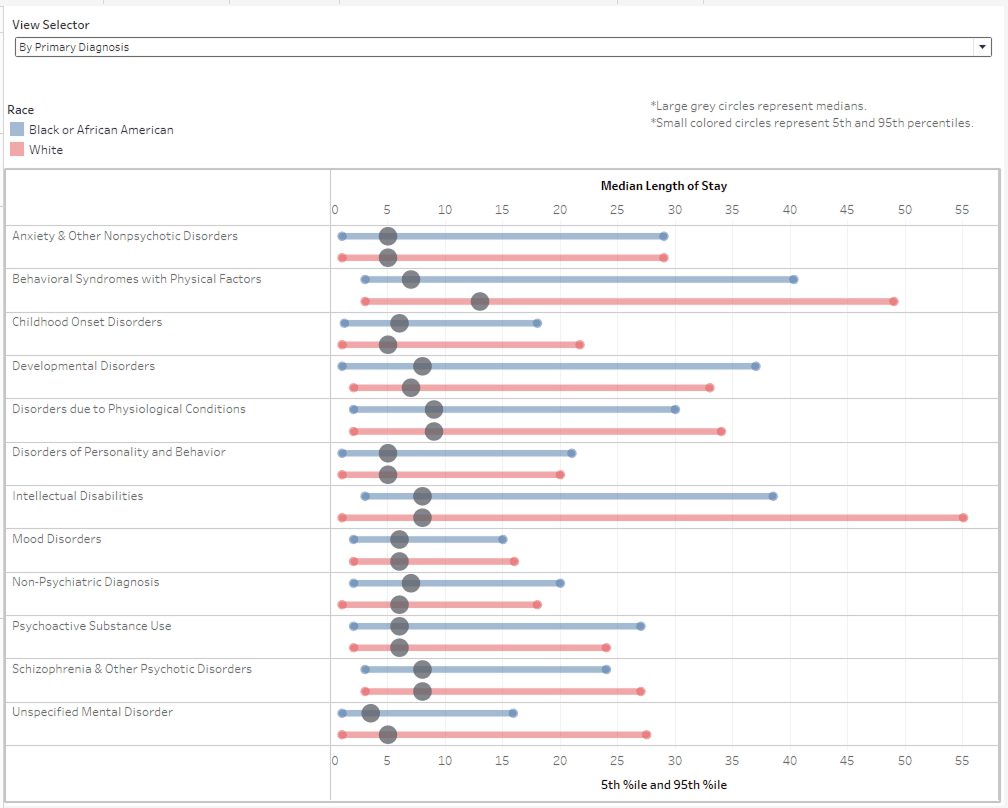
Task: Click the 'Schizophrenia & Other Psychotic Disorders' label
Action: click(132, 669)
